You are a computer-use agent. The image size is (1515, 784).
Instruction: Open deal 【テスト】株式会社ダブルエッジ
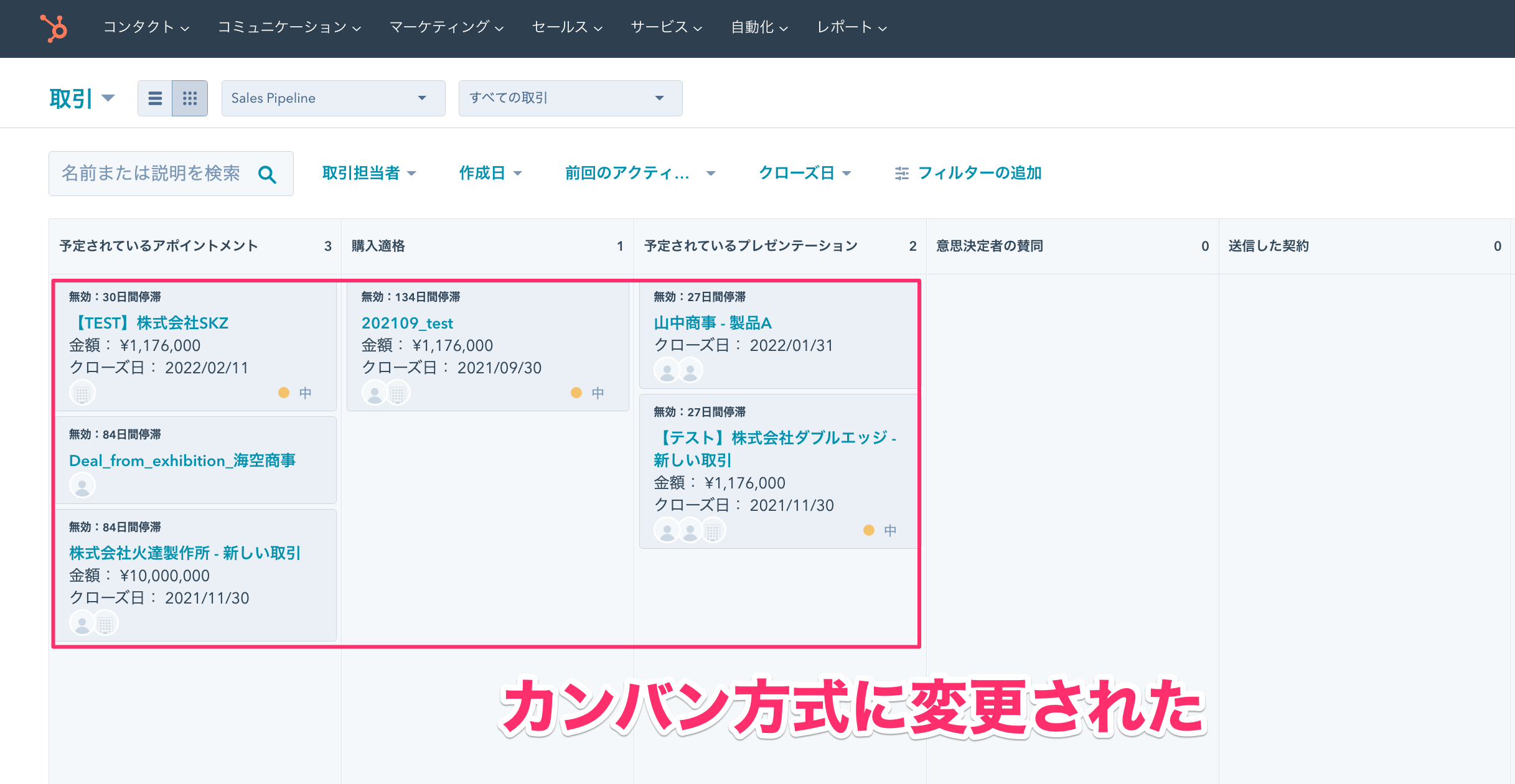pos(775,449)
